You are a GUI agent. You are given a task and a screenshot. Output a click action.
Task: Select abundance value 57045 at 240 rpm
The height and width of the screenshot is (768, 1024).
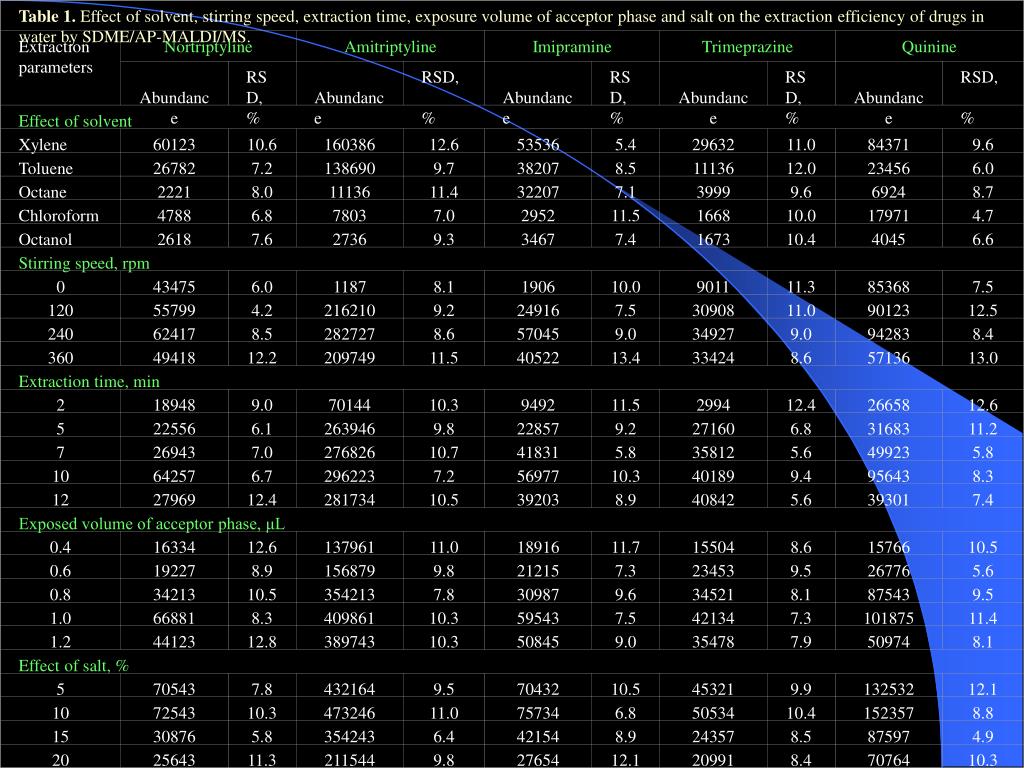(537, 334)
